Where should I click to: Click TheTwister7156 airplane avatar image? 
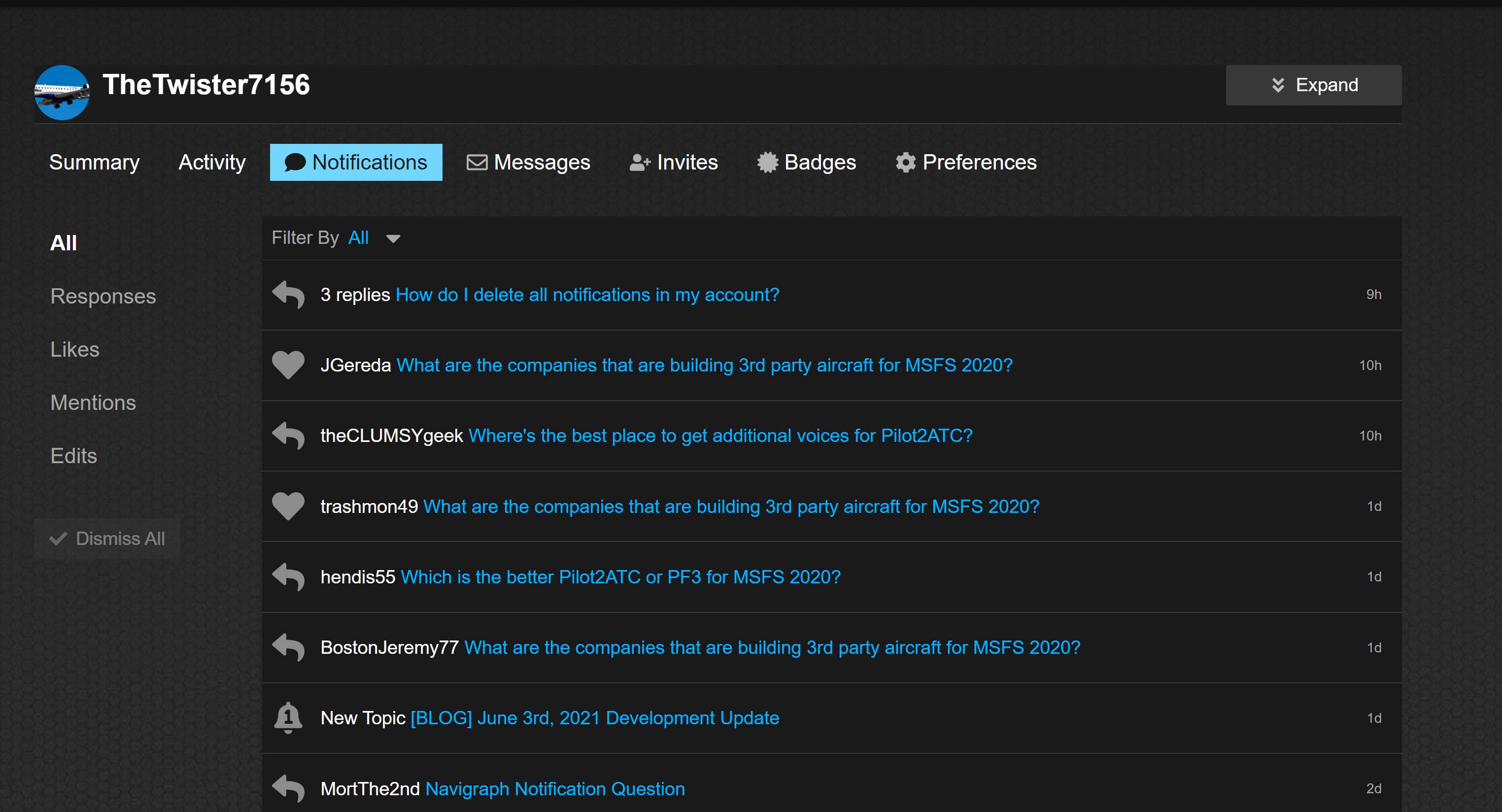(62, 93)
